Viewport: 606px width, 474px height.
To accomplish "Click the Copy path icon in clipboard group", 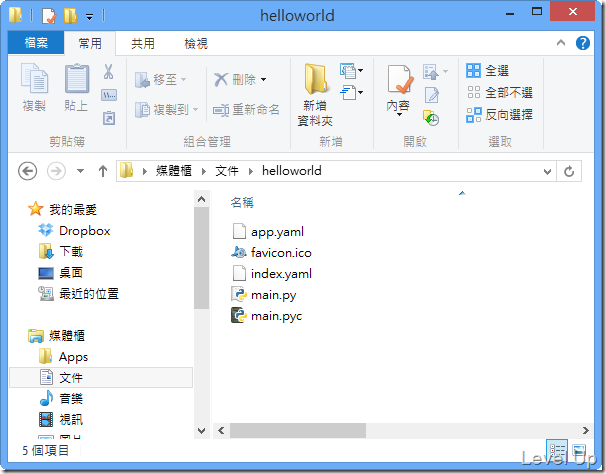I will coord(109,95).
